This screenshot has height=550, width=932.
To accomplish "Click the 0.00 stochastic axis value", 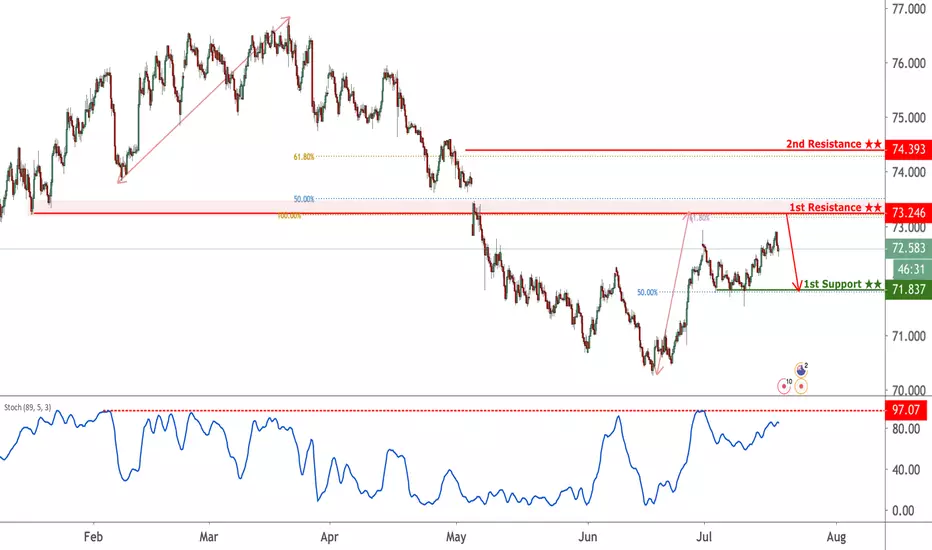I will (903, 511).
